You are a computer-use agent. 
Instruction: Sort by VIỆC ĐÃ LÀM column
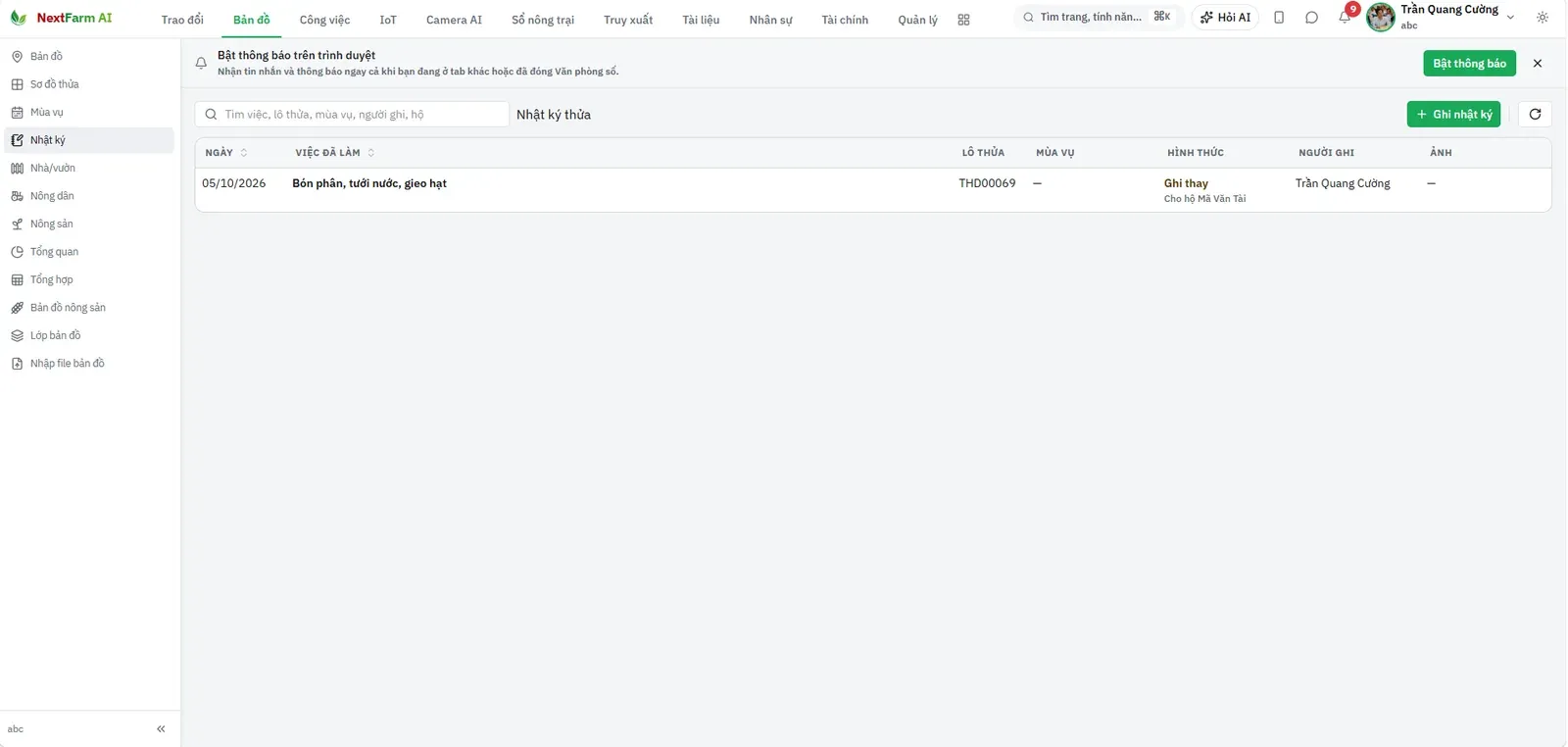[x=334, y=153]
